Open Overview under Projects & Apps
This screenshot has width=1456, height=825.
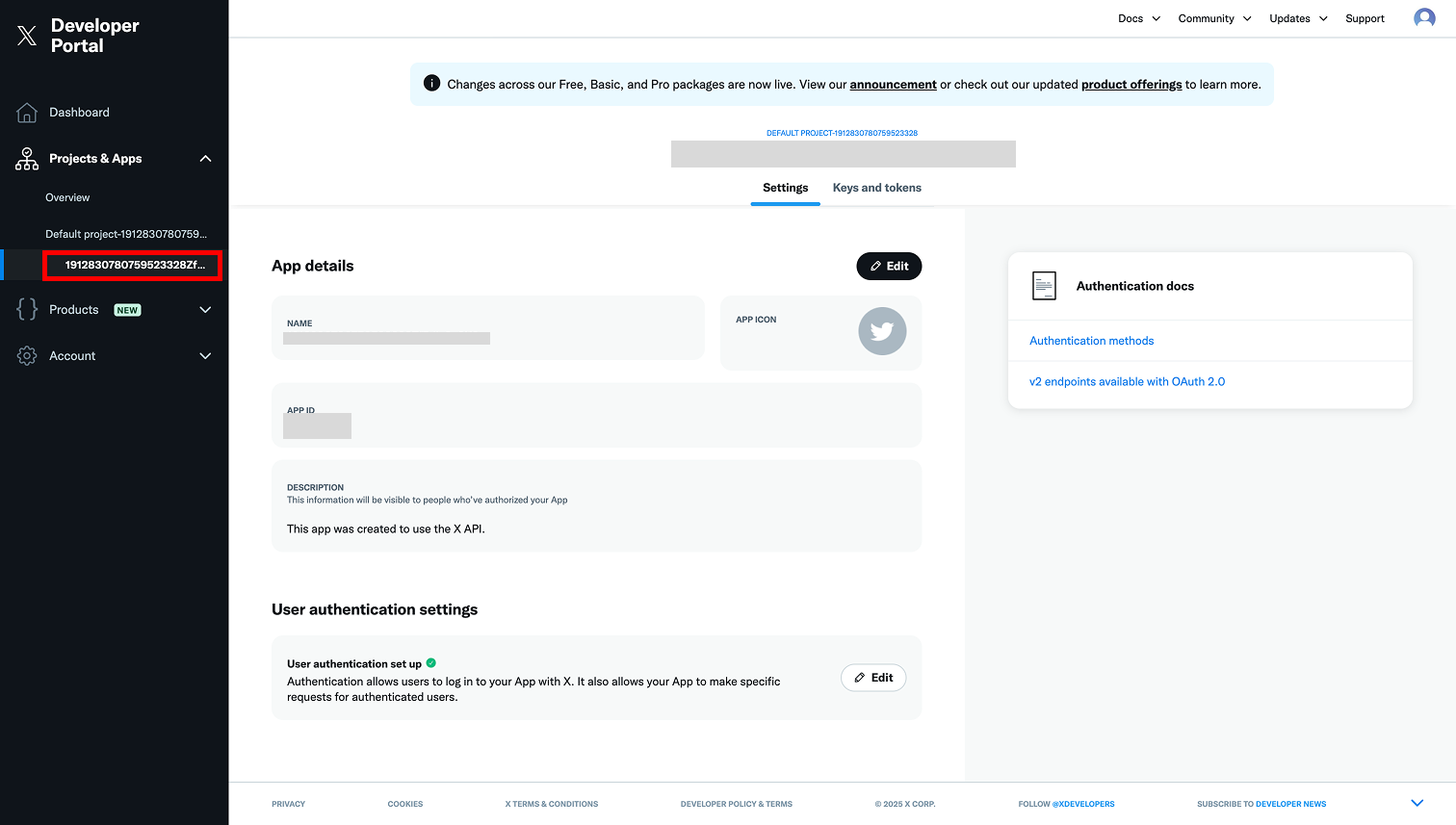click(67, 197)
